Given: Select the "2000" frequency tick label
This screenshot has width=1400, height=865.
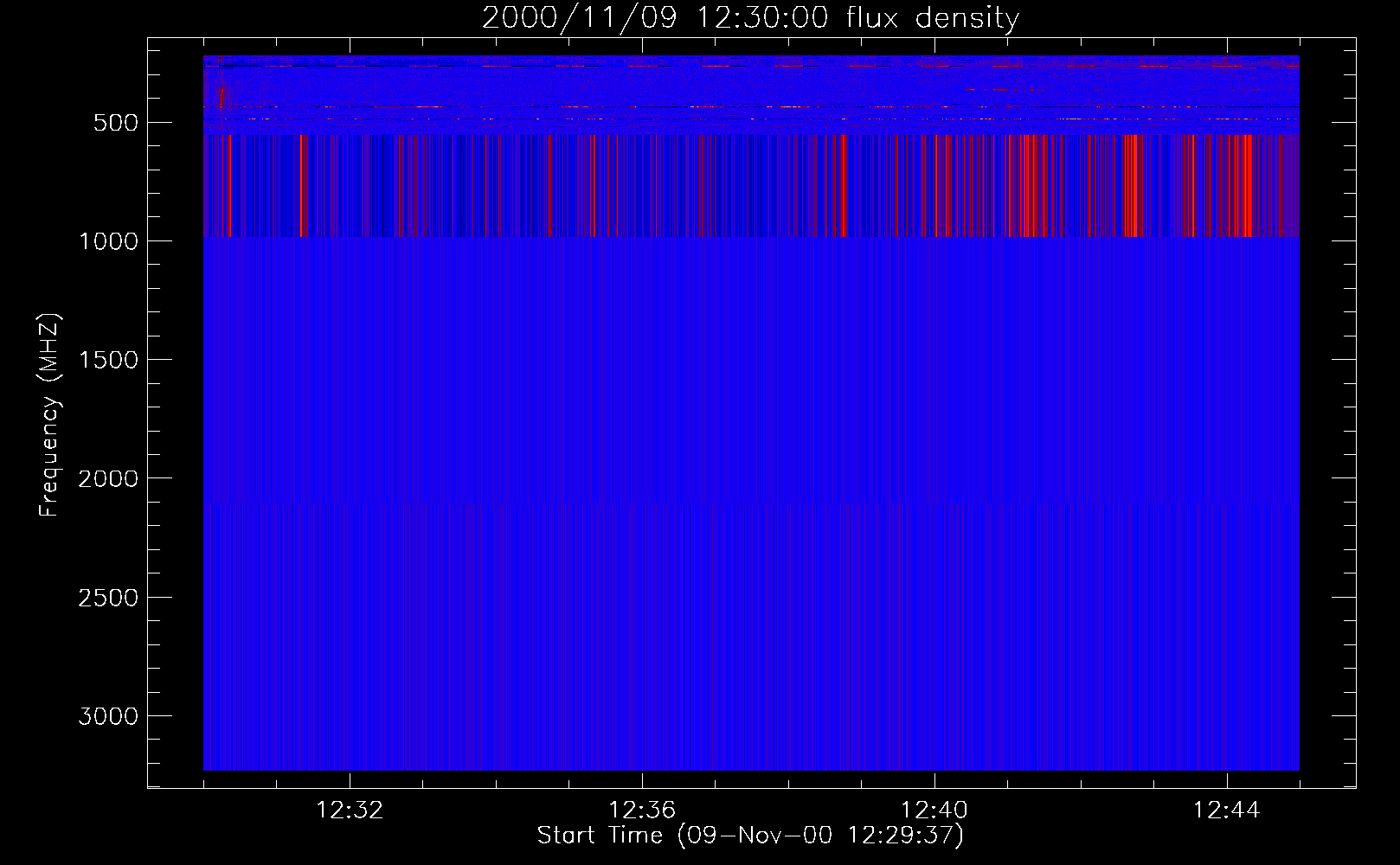Looking at the screenshot, I should tap(108, 478).
